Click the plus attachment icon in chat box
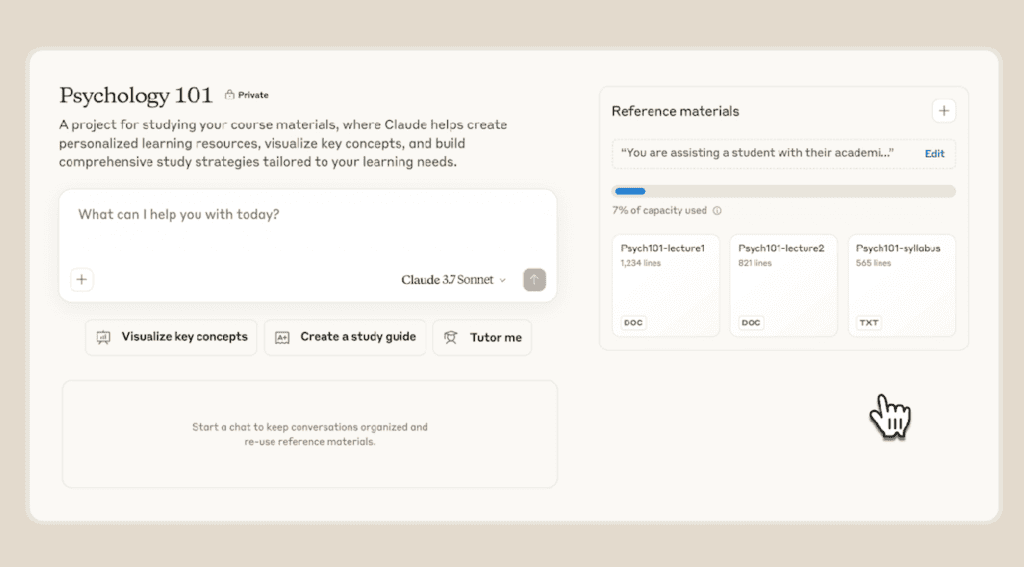Screen dimensions: 1024x567 82,280
